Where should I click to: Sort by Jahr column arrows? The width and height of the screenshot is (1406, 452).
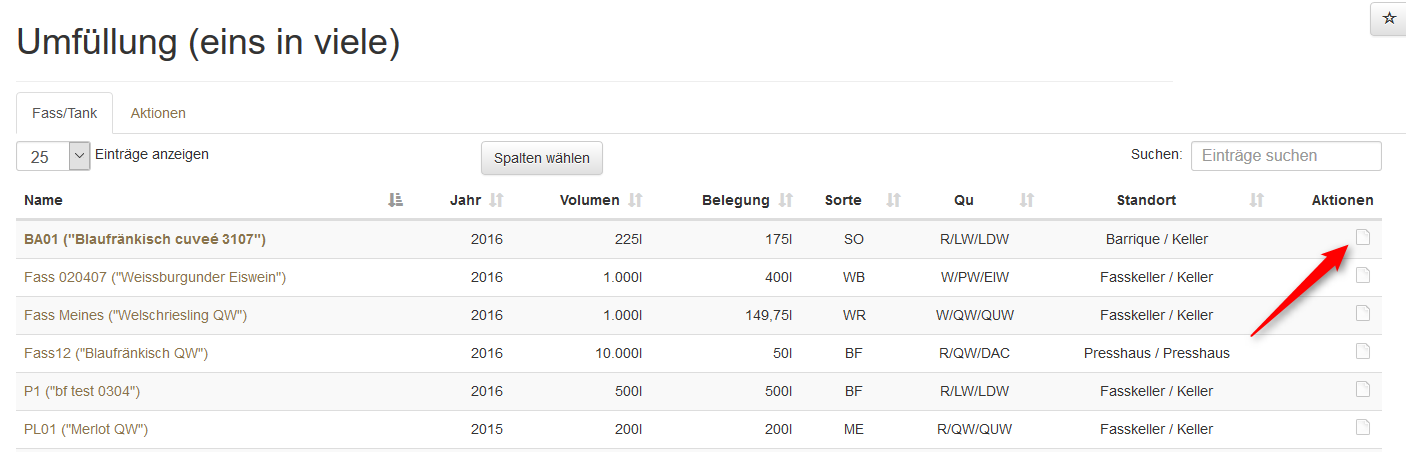pyautogui.click(x=496, y=200)
